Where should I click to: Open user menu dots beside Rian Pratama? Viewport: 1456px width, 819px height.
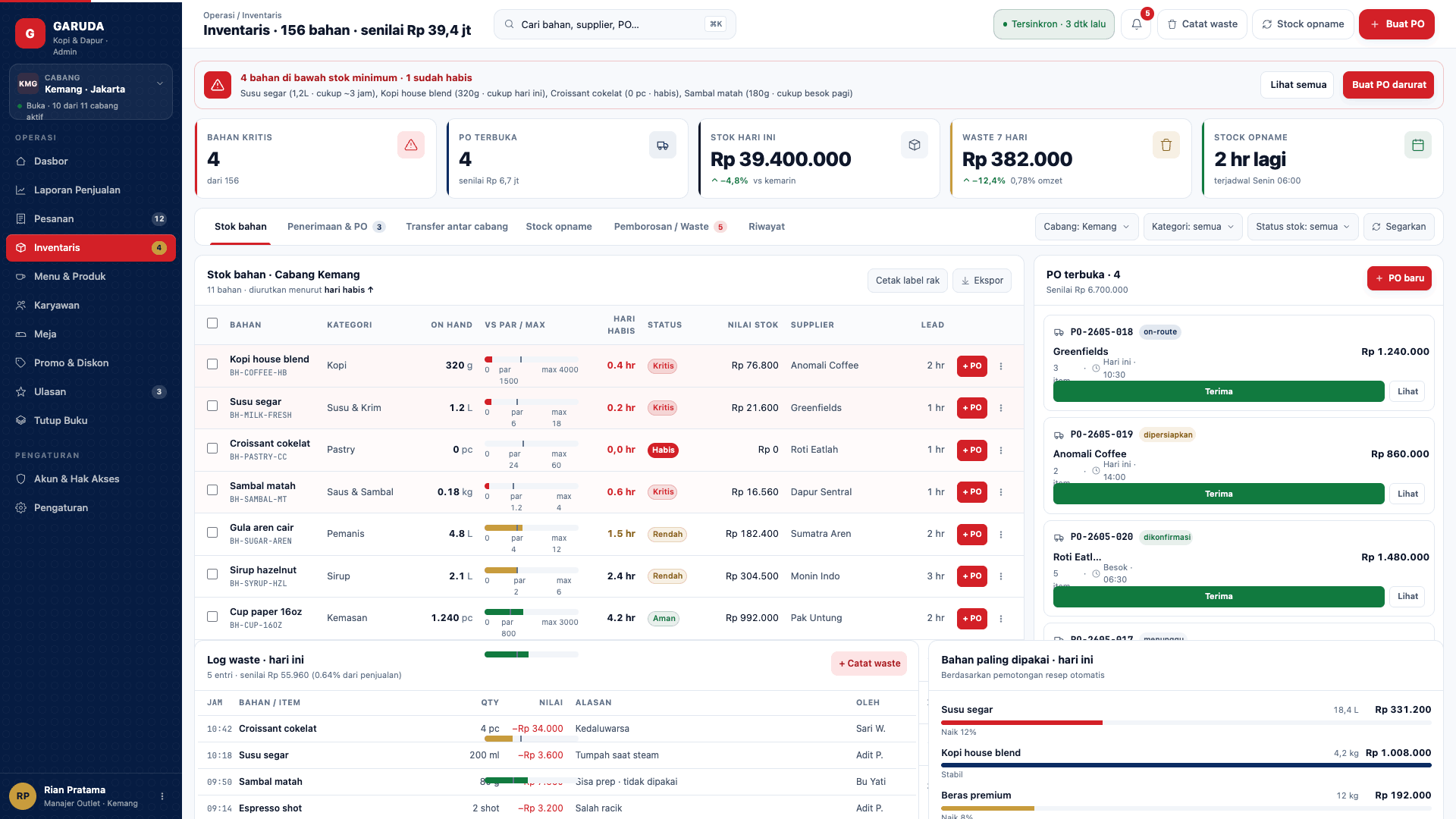[x=162, y=796]
